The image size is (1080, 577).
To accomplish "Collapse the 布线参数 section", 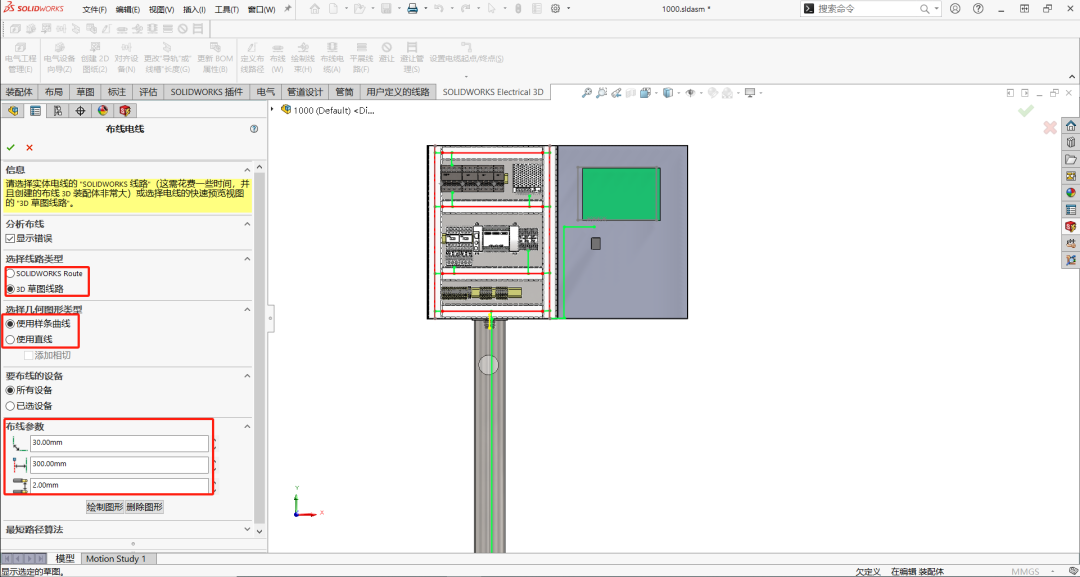I will (x=247, y=427).
